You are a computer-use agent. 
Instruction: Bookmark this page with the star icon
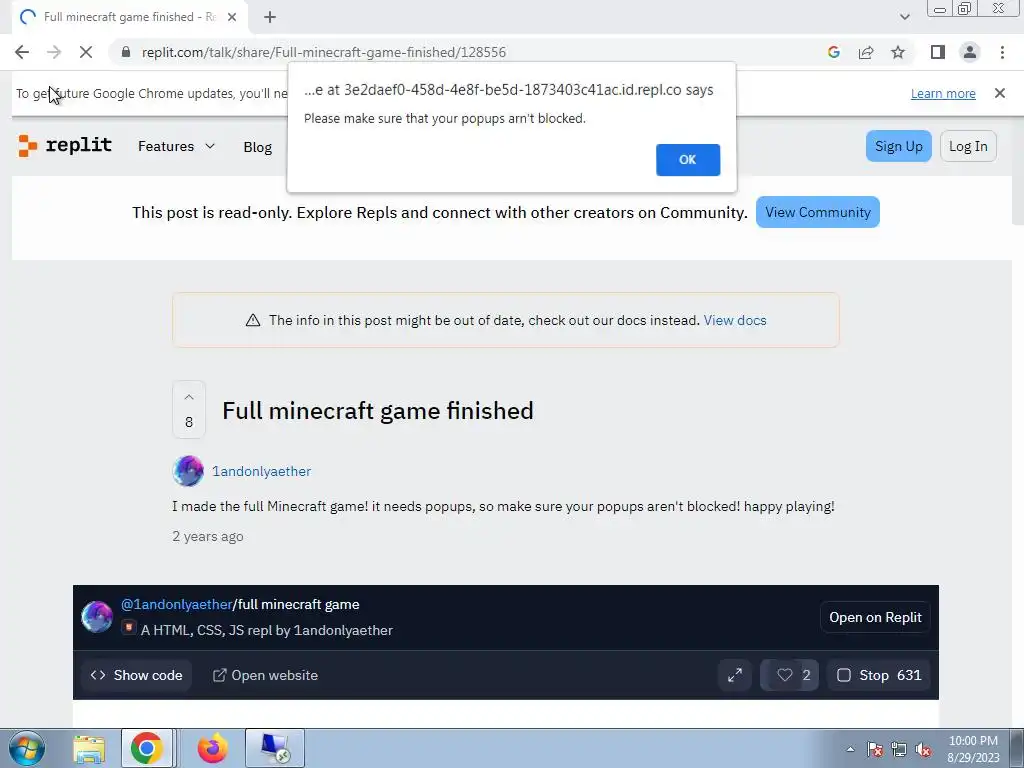pyautogui.click(x=898, y=52)
